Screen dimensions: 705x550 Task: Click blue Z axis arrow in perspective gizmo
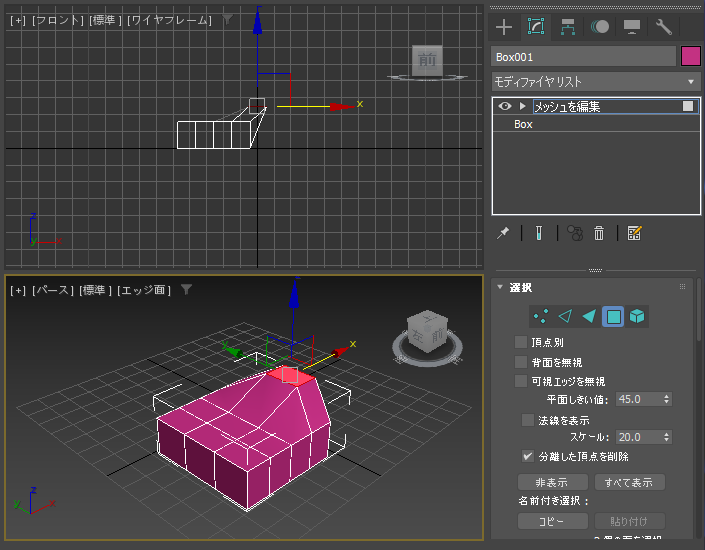coord(294,293)
